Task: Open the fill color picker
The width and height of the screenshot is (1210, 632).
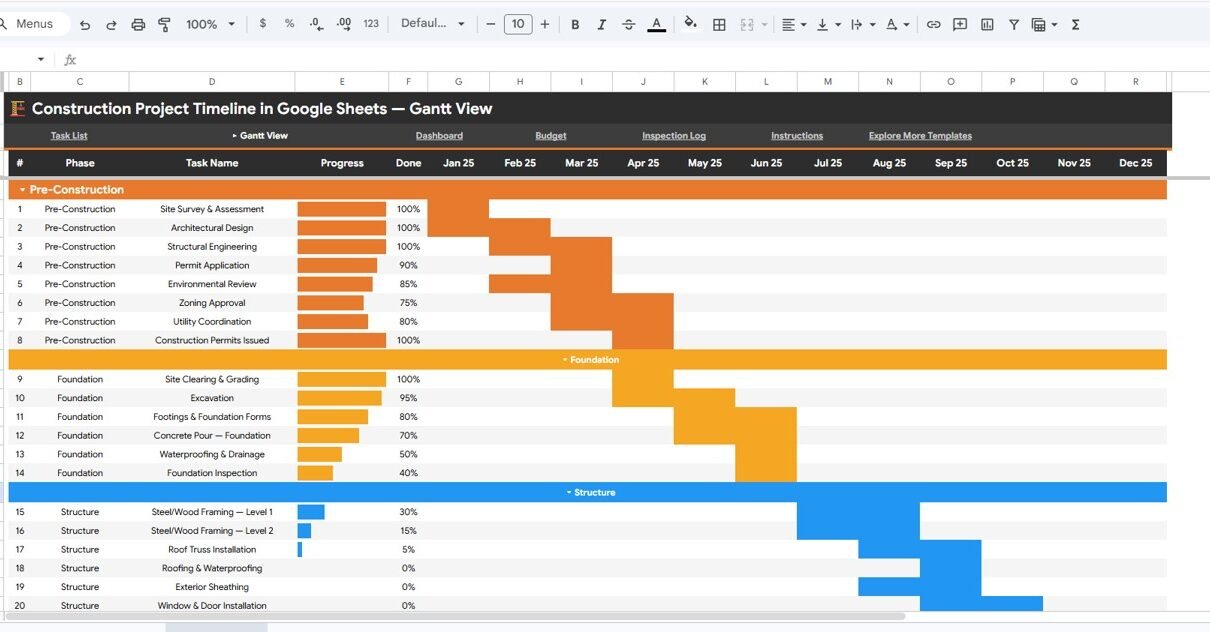Action: [x=690, y=24]
